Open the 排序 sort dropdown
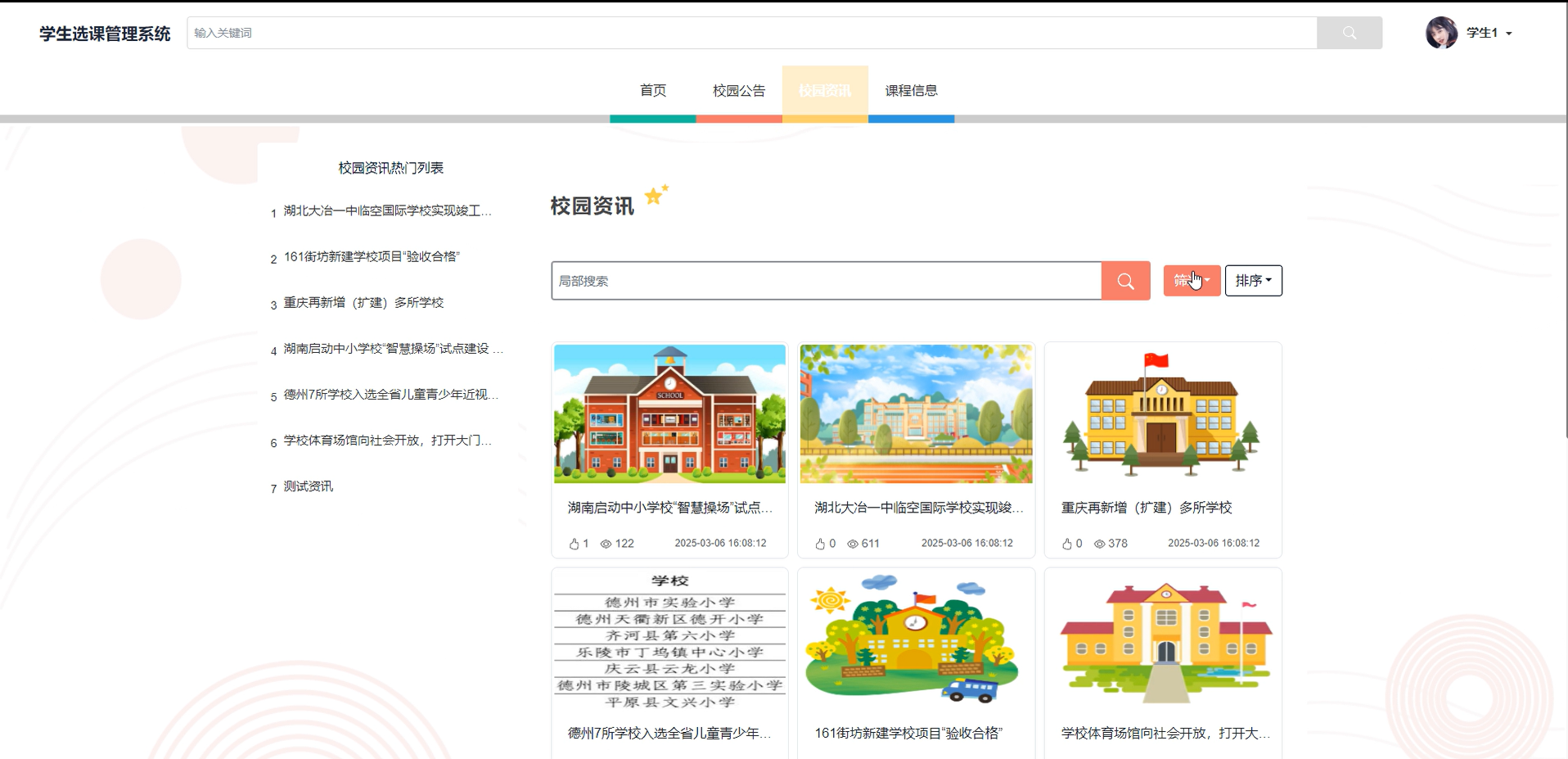 coord(1253,281)
